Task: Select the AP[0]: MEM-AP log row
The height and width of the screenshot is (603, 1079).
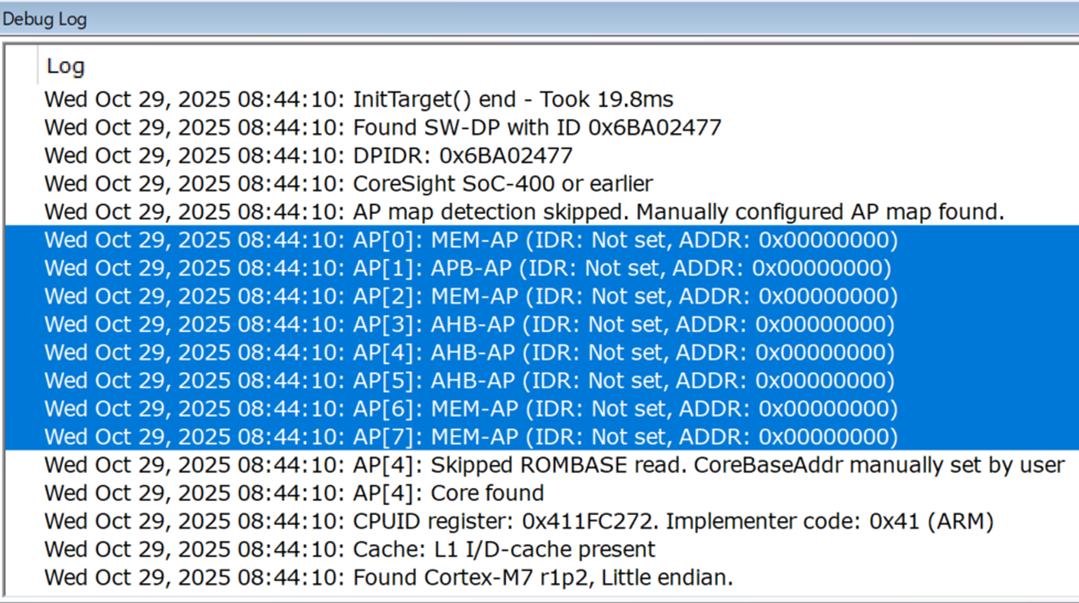Action: point(471,240)
